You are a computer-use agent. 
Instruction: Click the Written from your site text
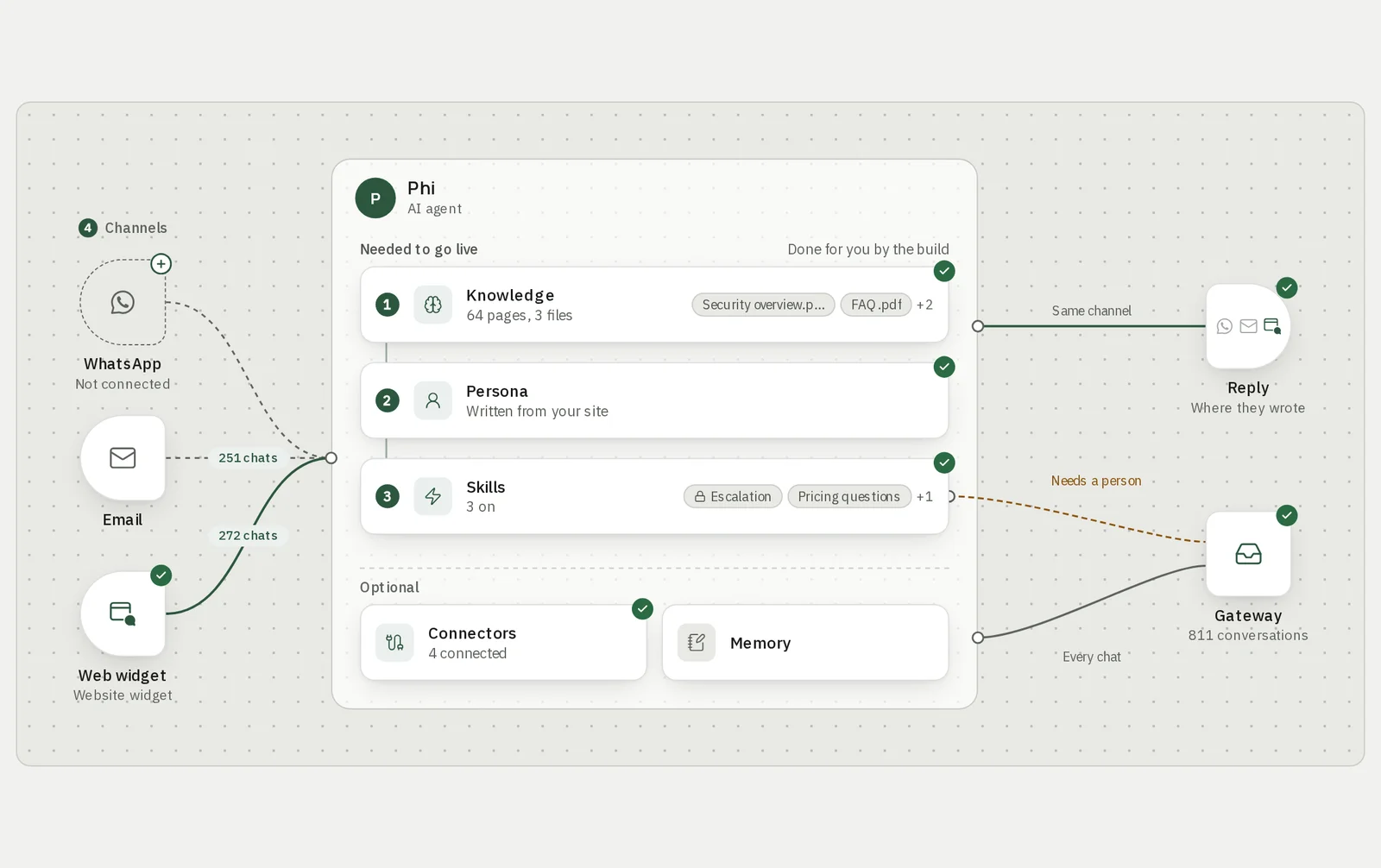(537, 412)
